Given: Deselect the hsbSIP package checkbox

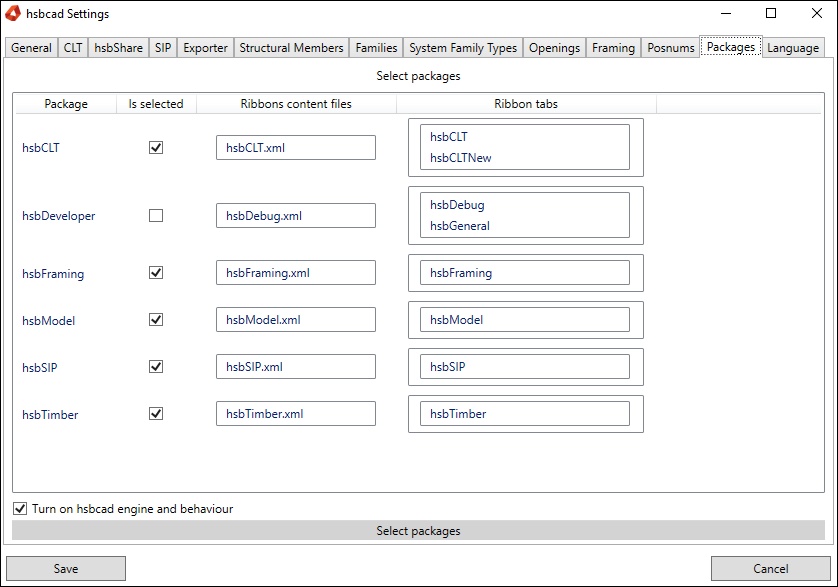Looking at the screenshot, I should click(156, 367).
